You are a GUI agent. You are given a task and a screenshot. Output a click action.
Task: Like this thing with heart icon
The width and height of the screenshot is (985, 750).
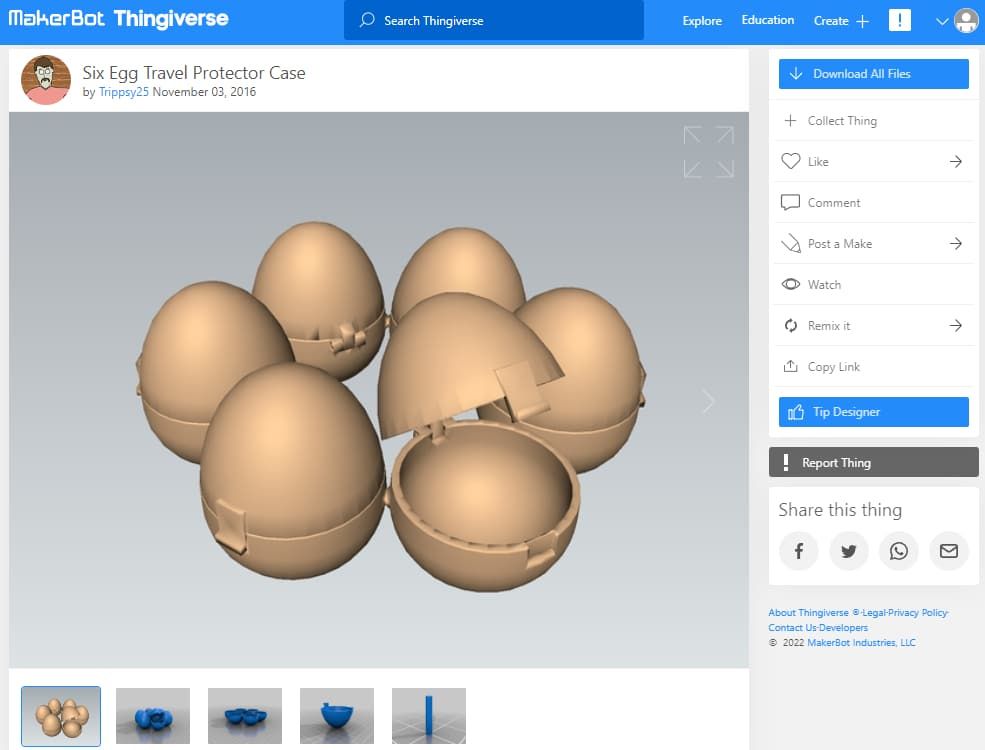(791, 161)
